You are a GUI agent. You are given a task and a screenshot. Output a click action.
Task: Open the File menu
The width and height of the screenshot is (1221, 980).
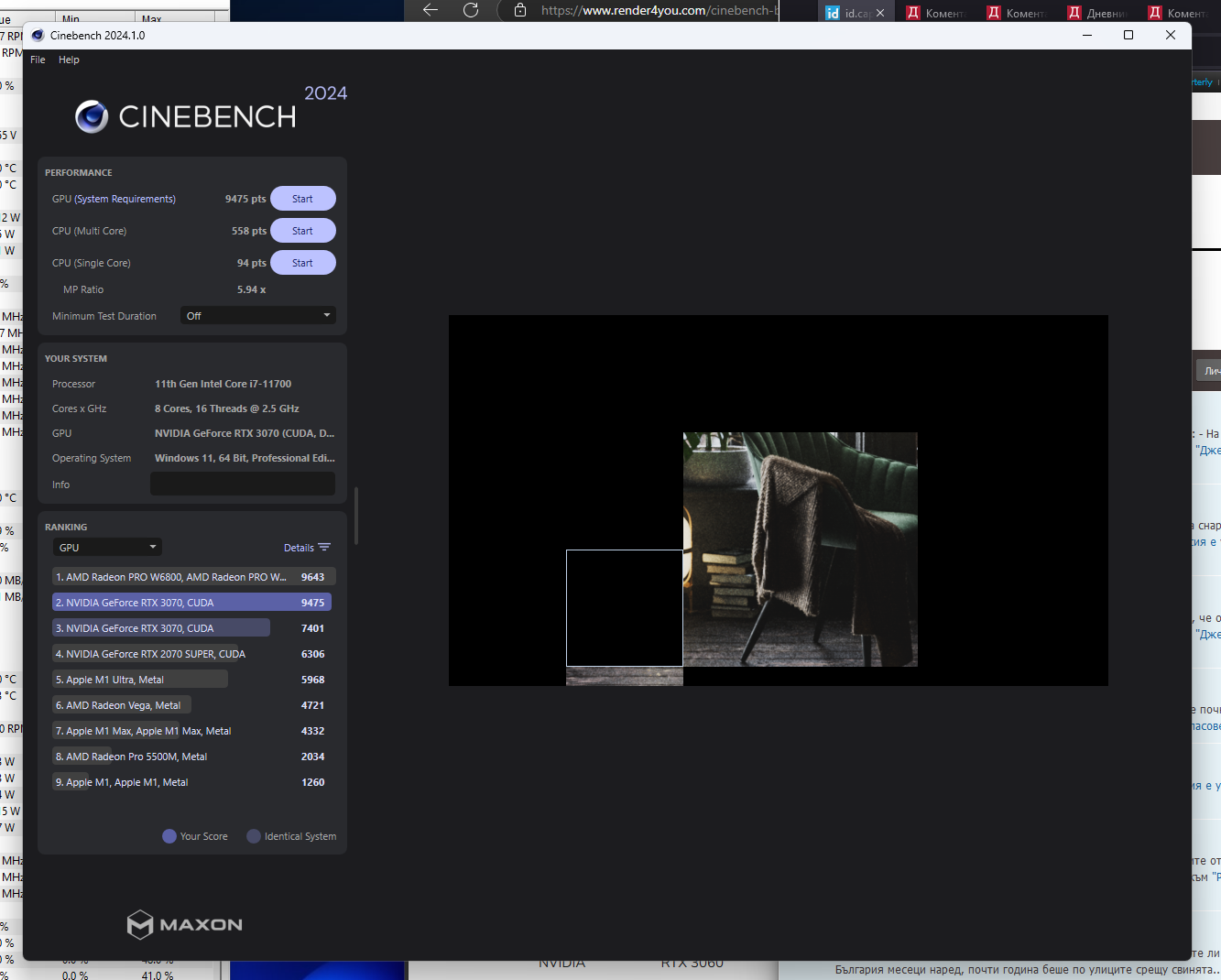point(38,60)
